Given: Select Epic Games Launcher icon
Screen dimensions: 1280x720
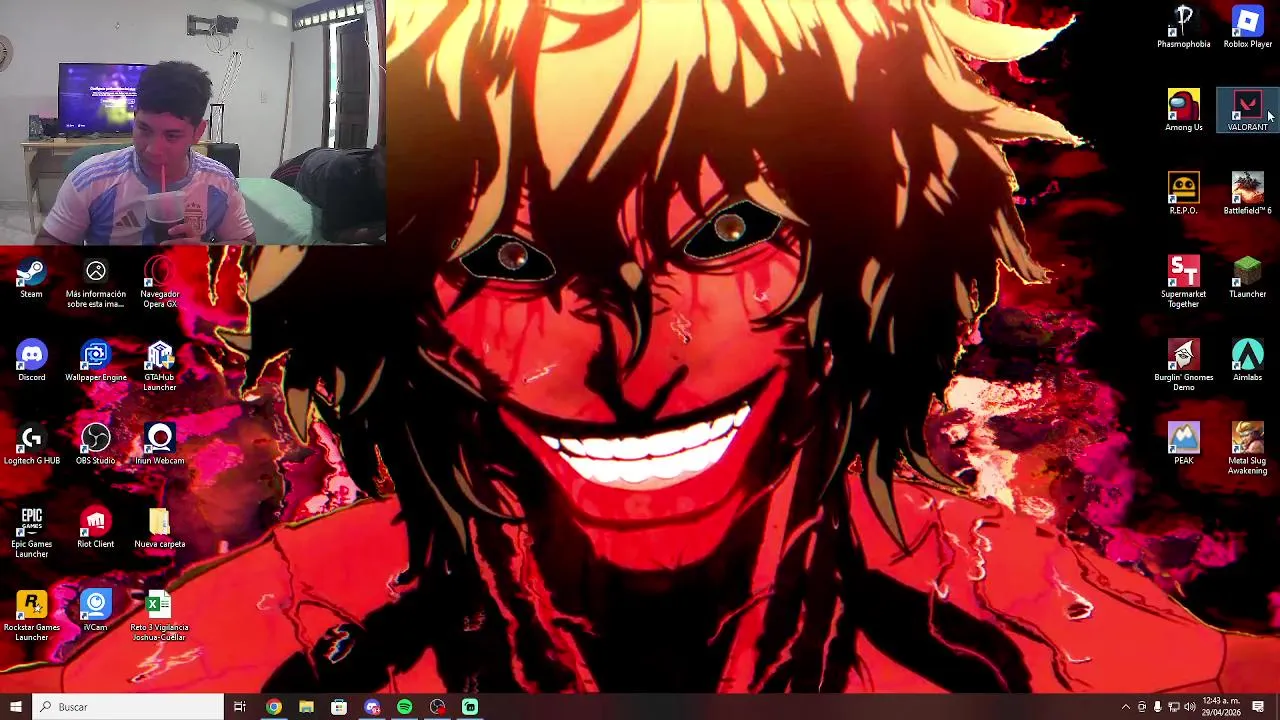Looking at the screenshot, I should click(31, 532).
